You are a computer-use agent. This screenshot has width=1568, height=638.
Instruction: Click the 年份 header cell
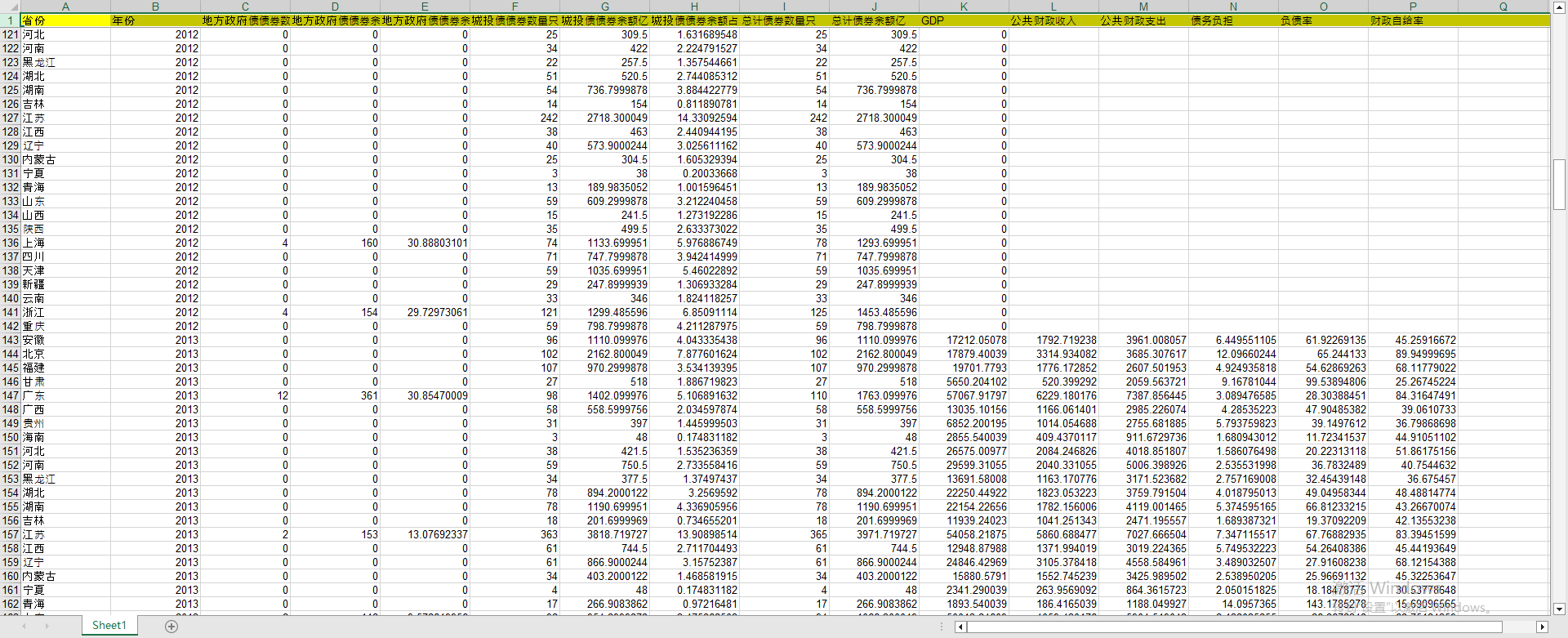155,21
